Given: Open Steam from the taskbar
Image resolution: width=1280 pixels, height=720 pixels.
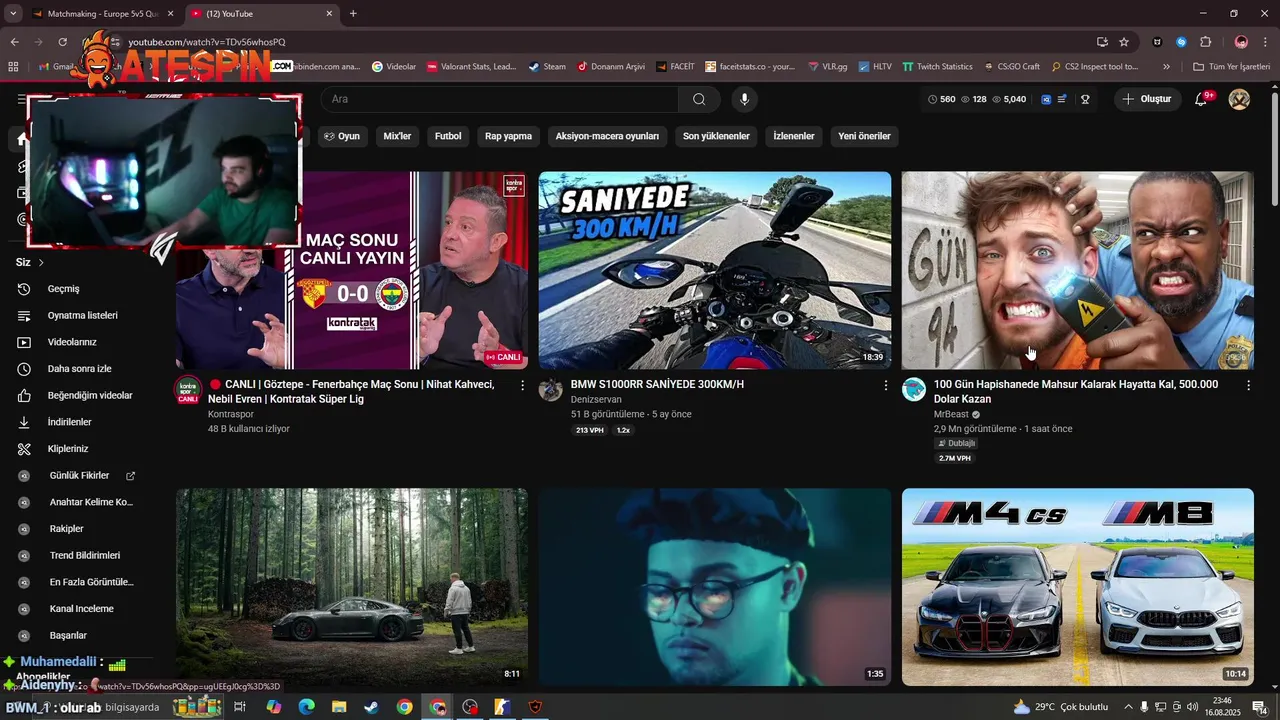Looking at the screenshot, I should tap(371, 707).
